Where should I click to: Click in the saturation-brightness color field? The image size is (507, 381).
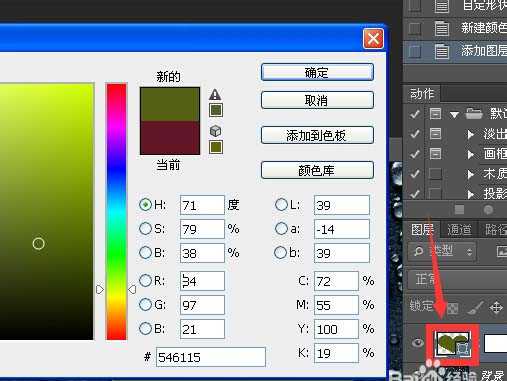click(47, 211)
